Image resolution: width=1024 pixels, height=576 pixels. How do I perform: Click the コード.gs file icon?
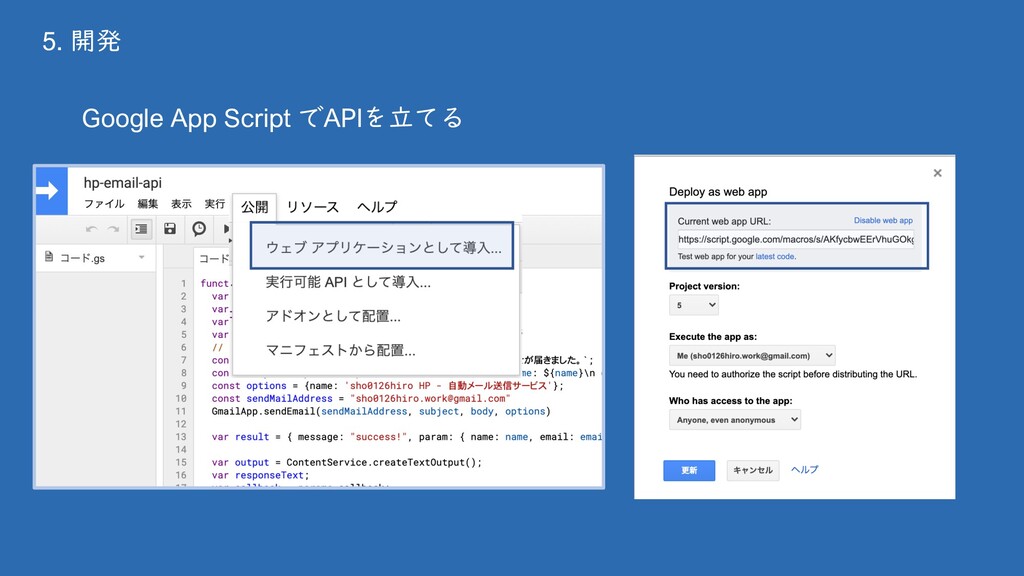point(49,257)
